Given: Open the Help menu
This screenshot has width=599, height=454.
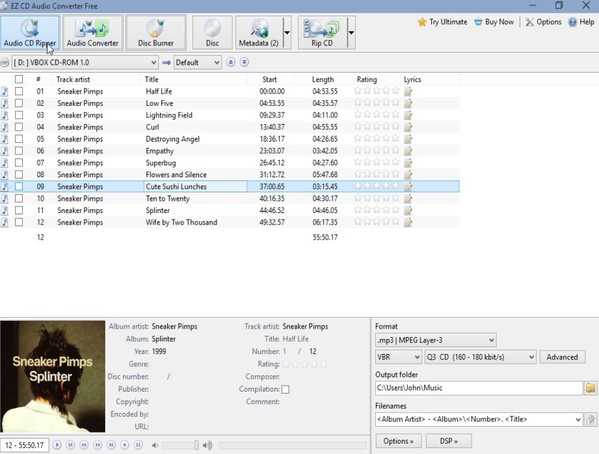Looking at the screenshot, I should point(581,22).
